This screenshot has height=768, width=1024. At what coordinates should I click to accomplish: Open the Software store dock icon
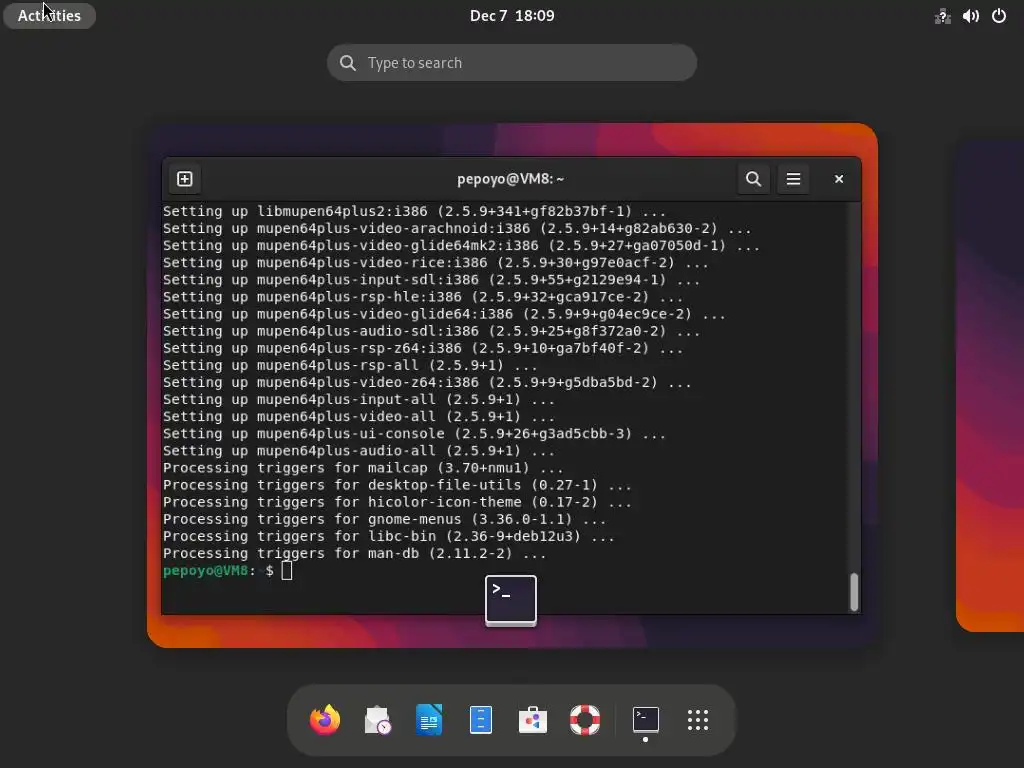[533, 720]
